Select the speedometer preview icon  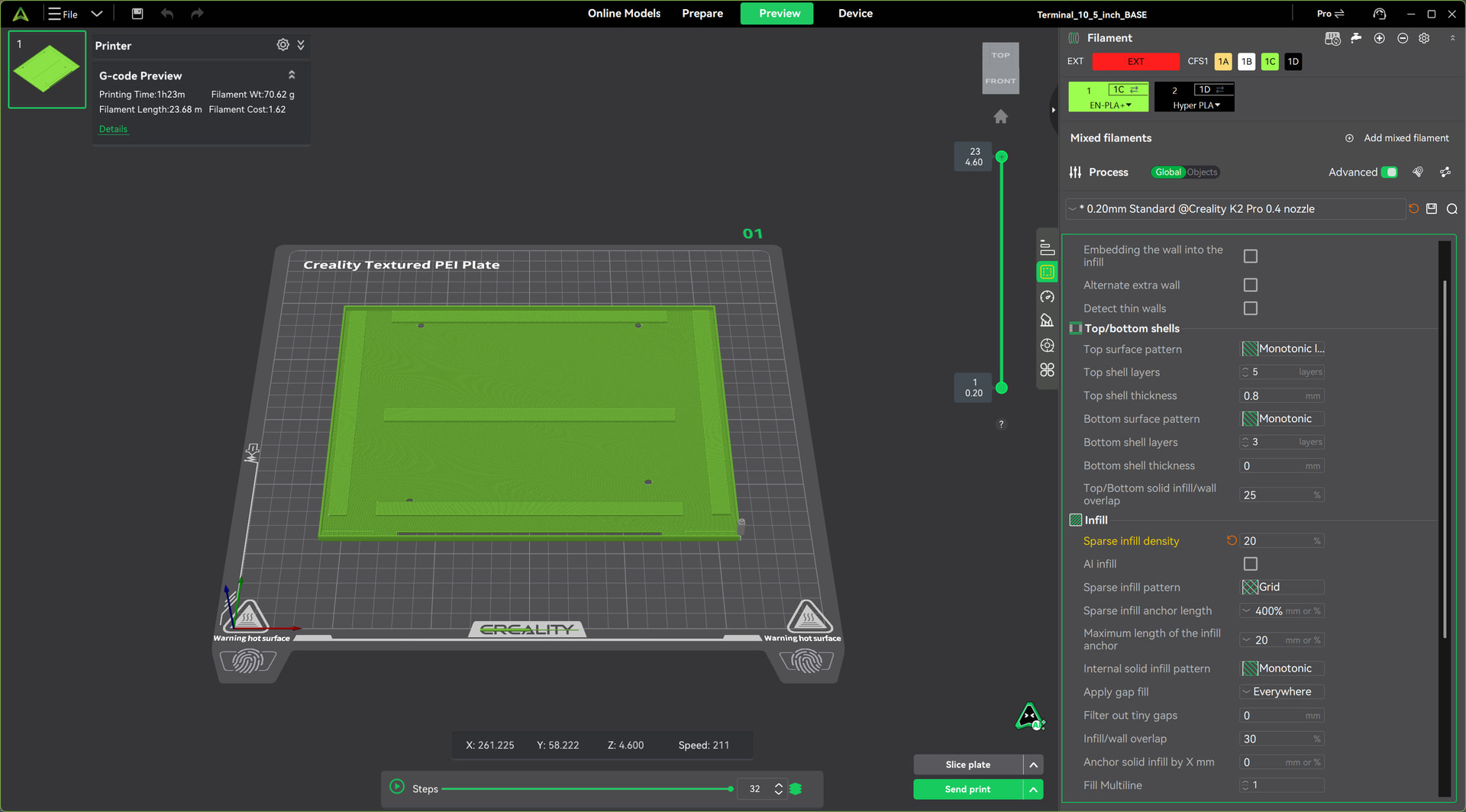(x=1047, y=296)
